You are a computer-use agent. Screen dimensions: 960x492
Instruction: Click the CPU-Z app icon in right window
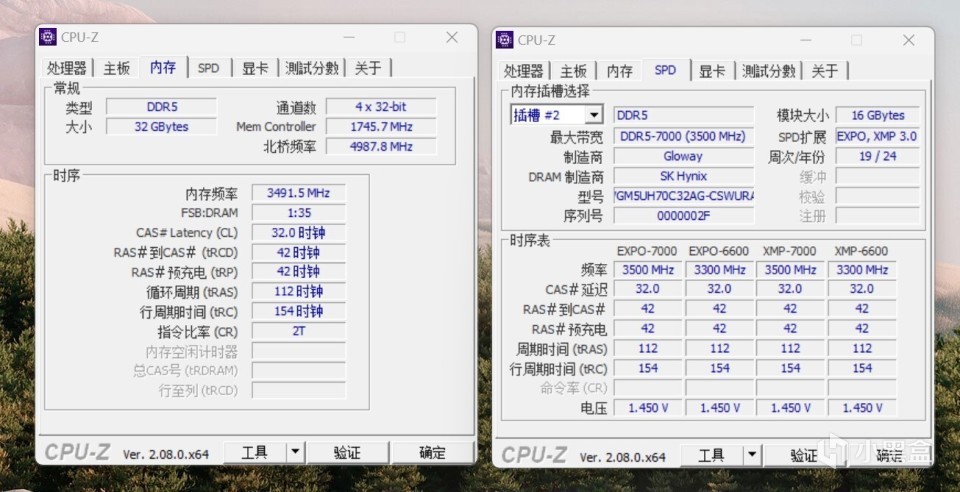point(504,40)
